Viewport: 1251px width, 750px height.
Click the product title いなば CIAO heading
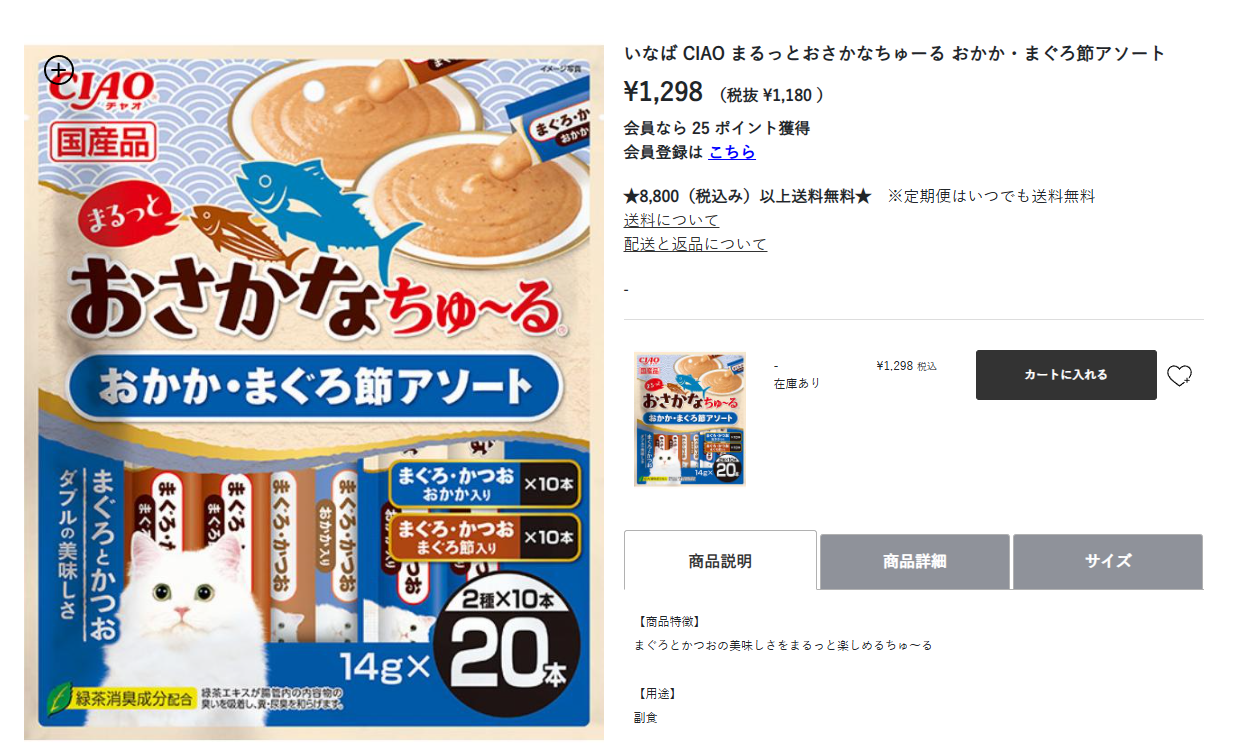[x=895, y=53]
